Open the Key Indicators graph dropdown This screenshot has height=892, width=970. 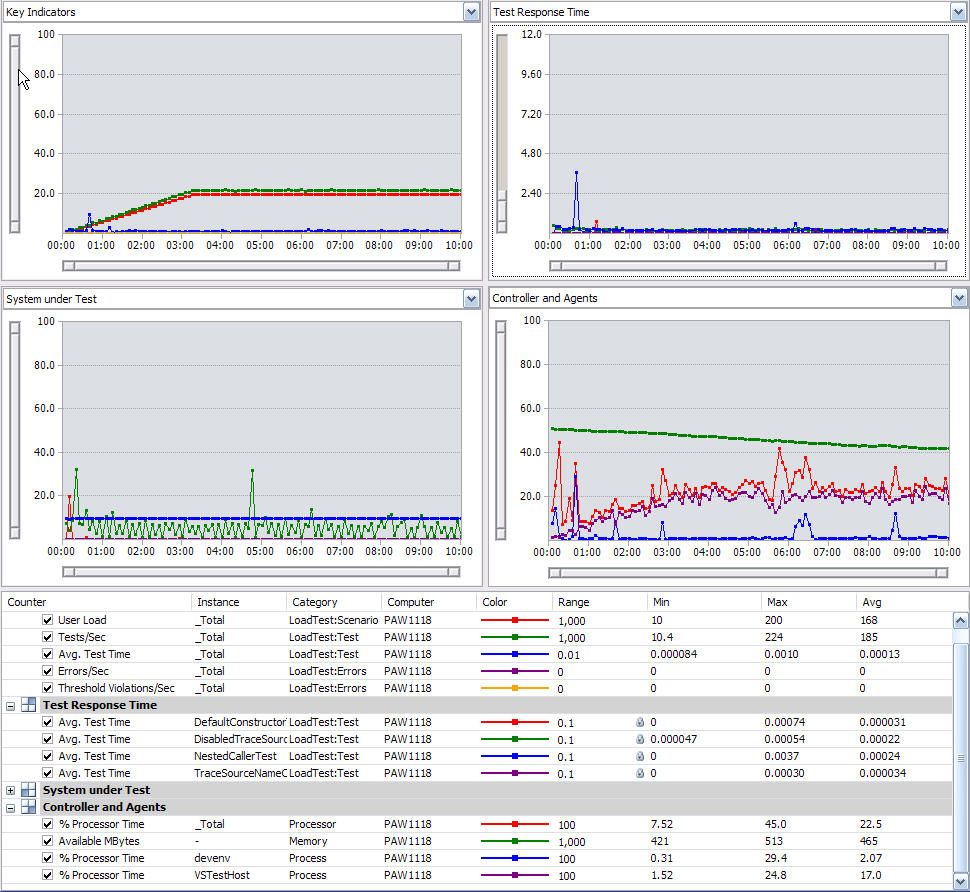click(471, 12)
